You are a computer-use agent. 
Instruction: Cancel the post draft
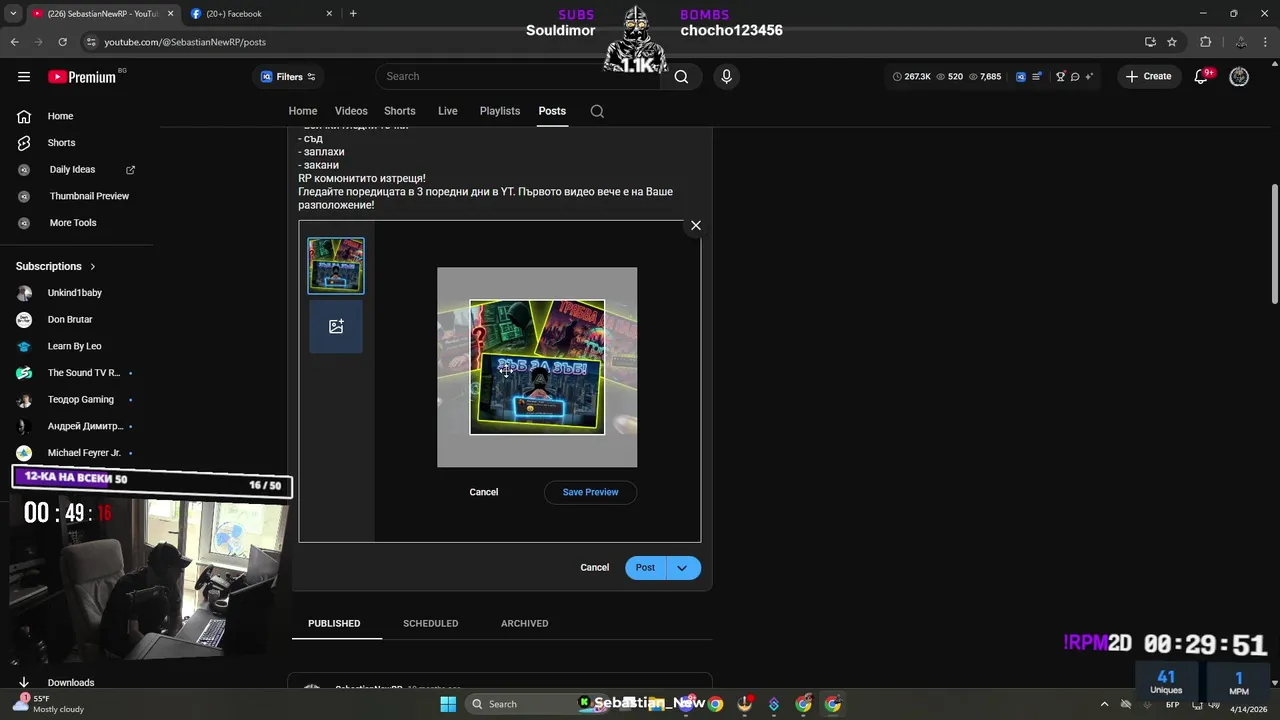tap(594, 568)
